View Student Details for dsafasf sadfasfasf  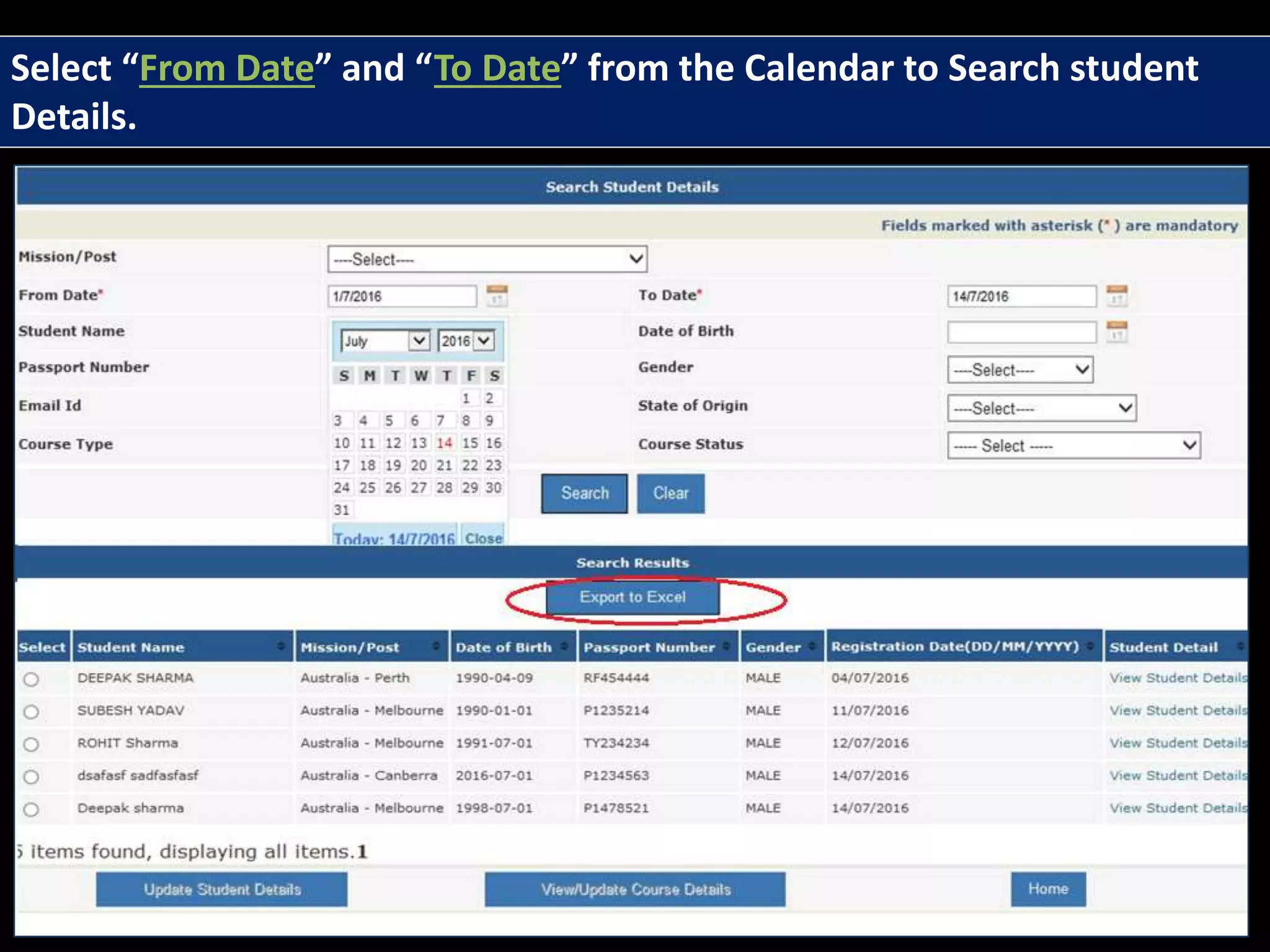click(x=1178, y=775)
